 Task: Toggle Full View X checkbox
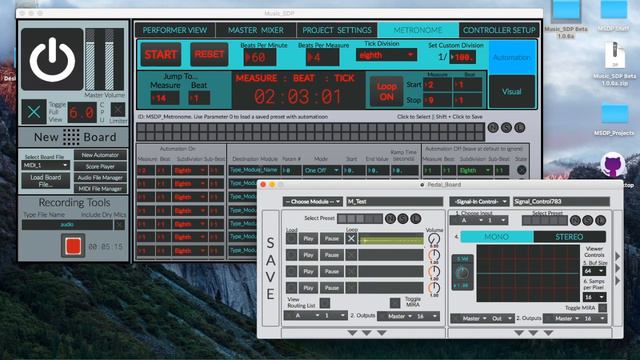[34, 111]
